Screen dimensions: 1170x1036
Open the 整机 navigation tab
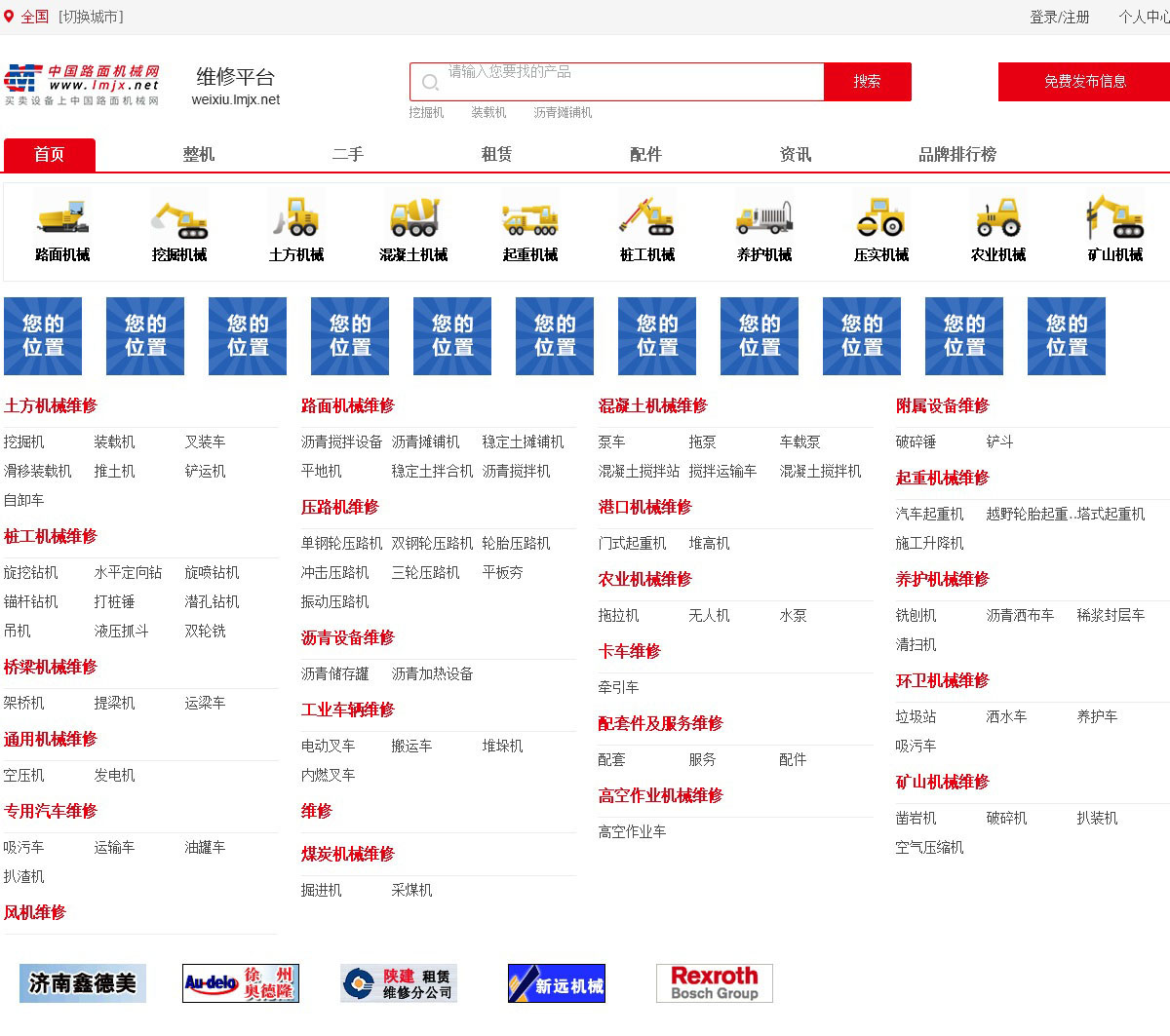click(x=199, y=155)
